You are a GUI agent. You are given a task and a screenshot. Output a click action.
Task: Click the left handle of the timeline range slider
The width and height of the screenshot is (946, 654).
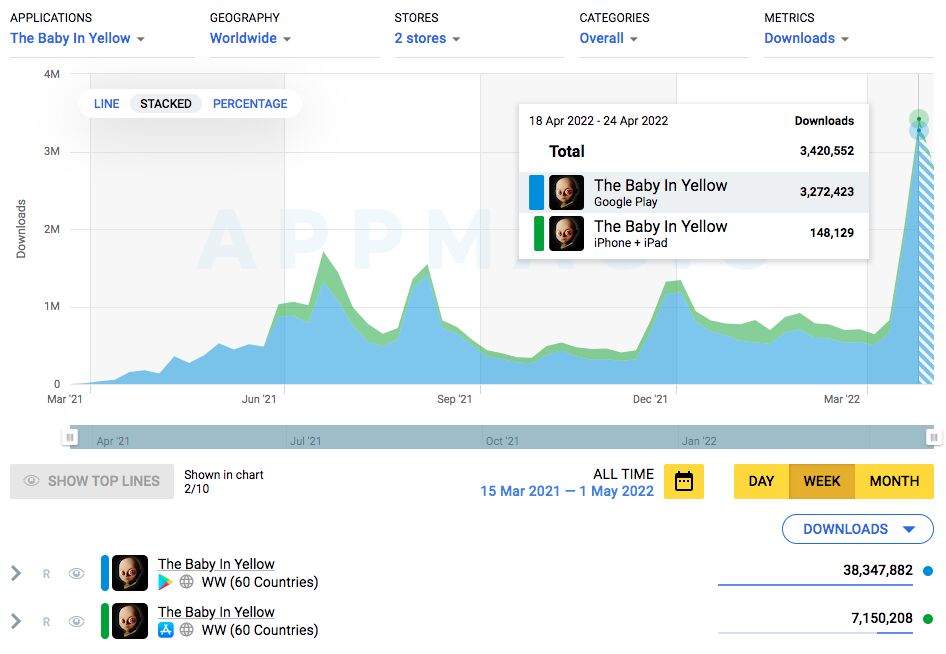(x=70, y=437)
